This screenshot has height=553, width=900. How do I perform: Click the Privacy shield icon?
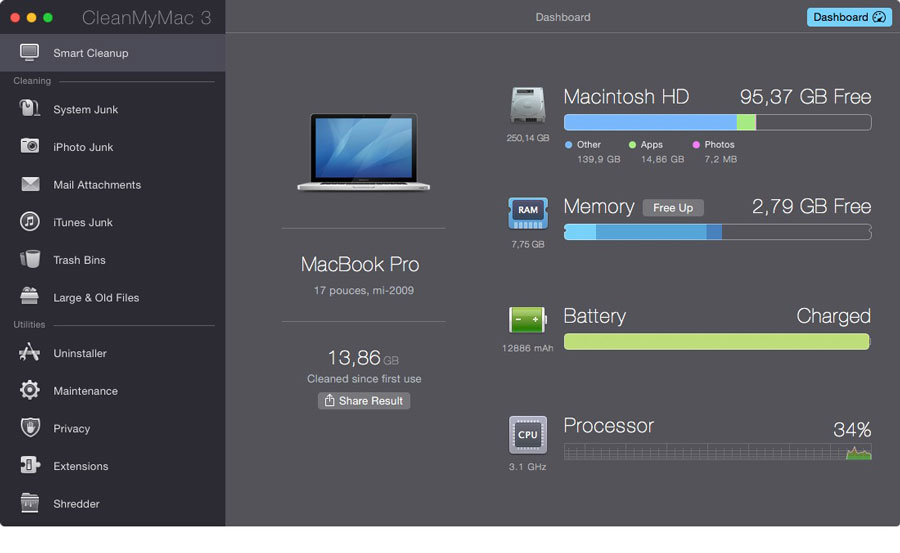tap(30, 427)
